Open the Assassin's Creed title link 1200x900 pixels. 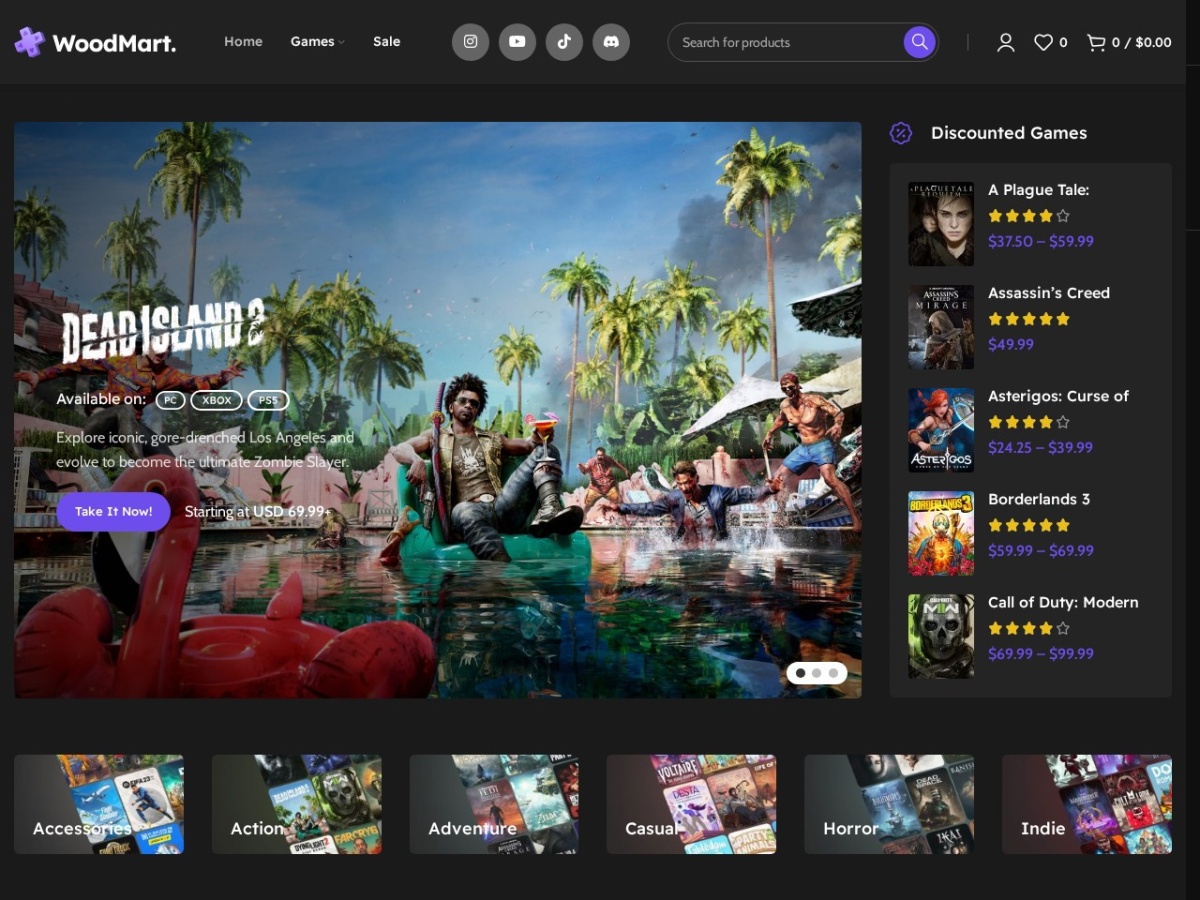pos(1049,293)
